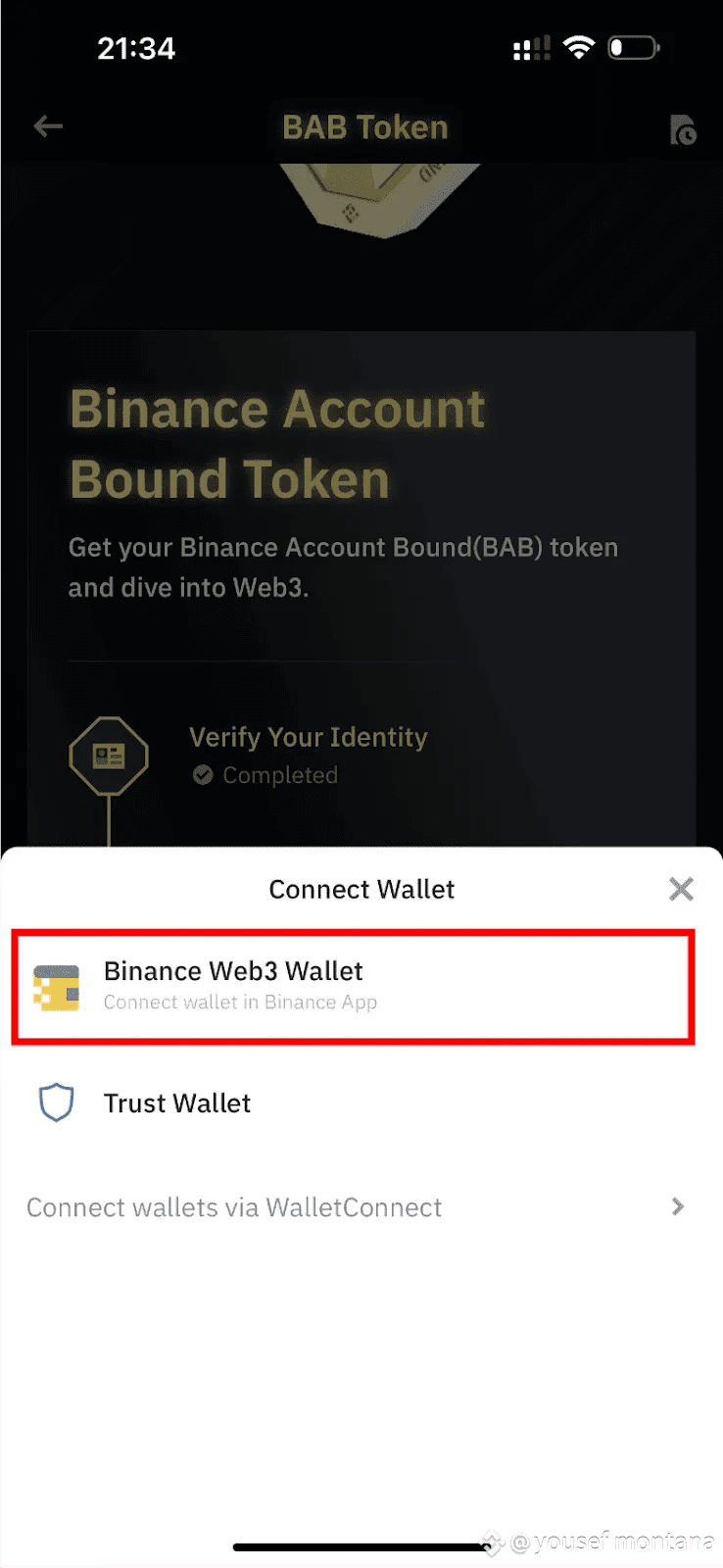The image size is (723, 1568).
Task: Tap the Trust Wallet shield icon
Action: pos(56,1102)
